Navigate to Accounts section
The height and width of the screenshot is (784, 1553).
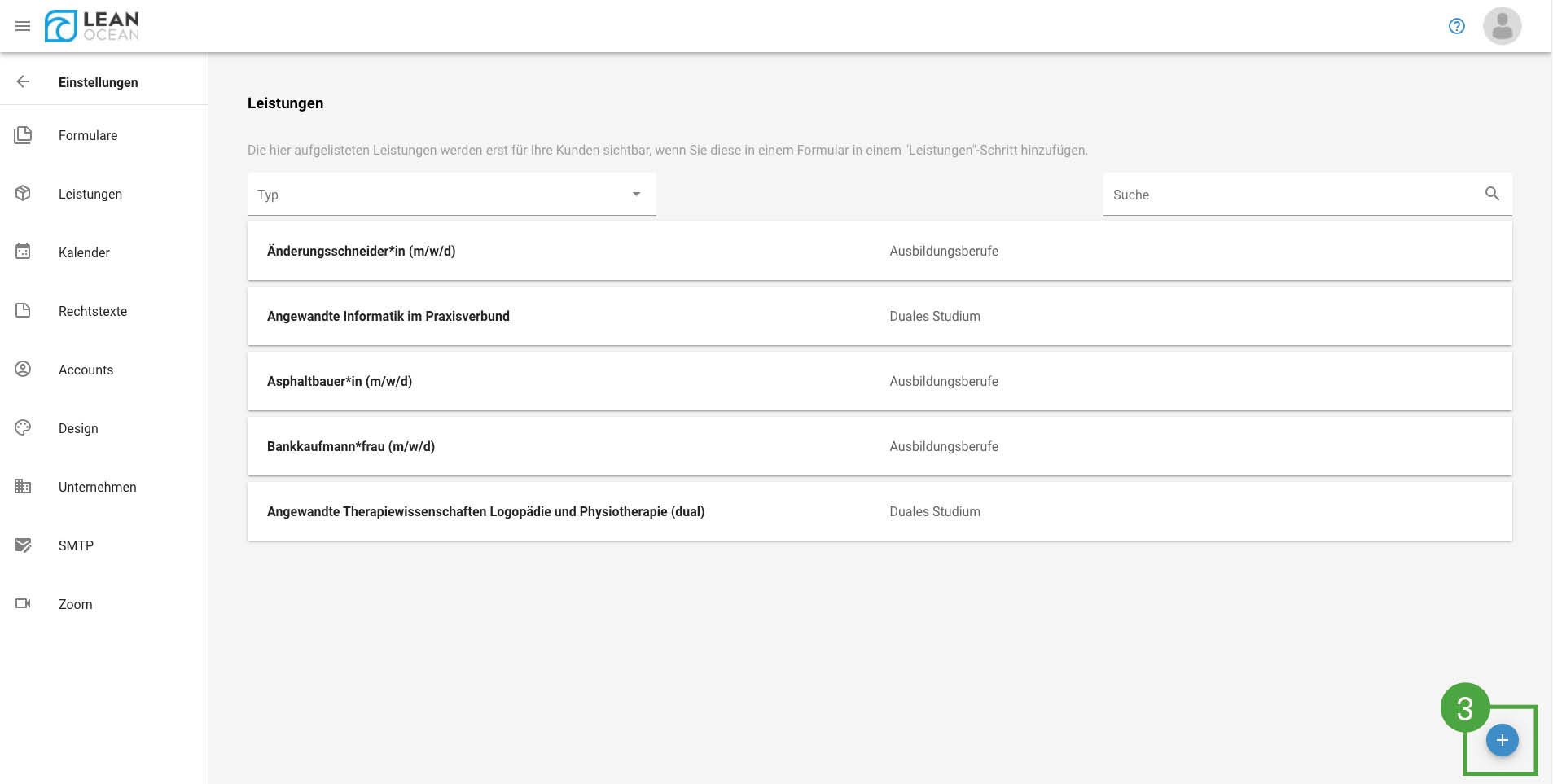86,370
